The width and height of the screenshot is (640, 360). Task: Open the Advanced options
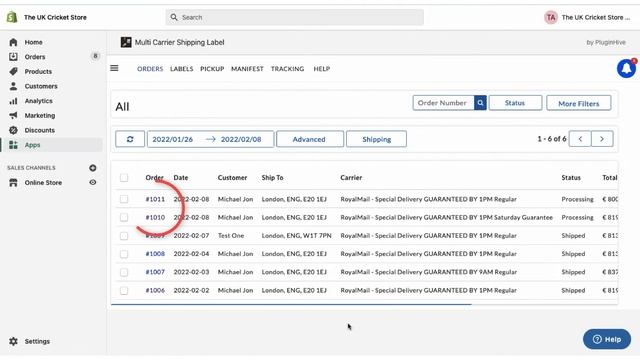click(309, 139)
